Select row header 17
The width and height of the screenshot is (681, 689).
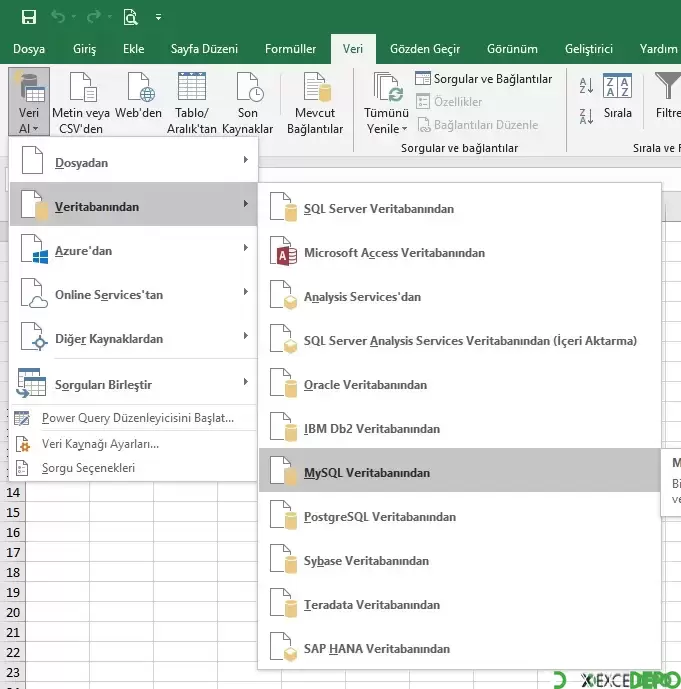[13, 552]
